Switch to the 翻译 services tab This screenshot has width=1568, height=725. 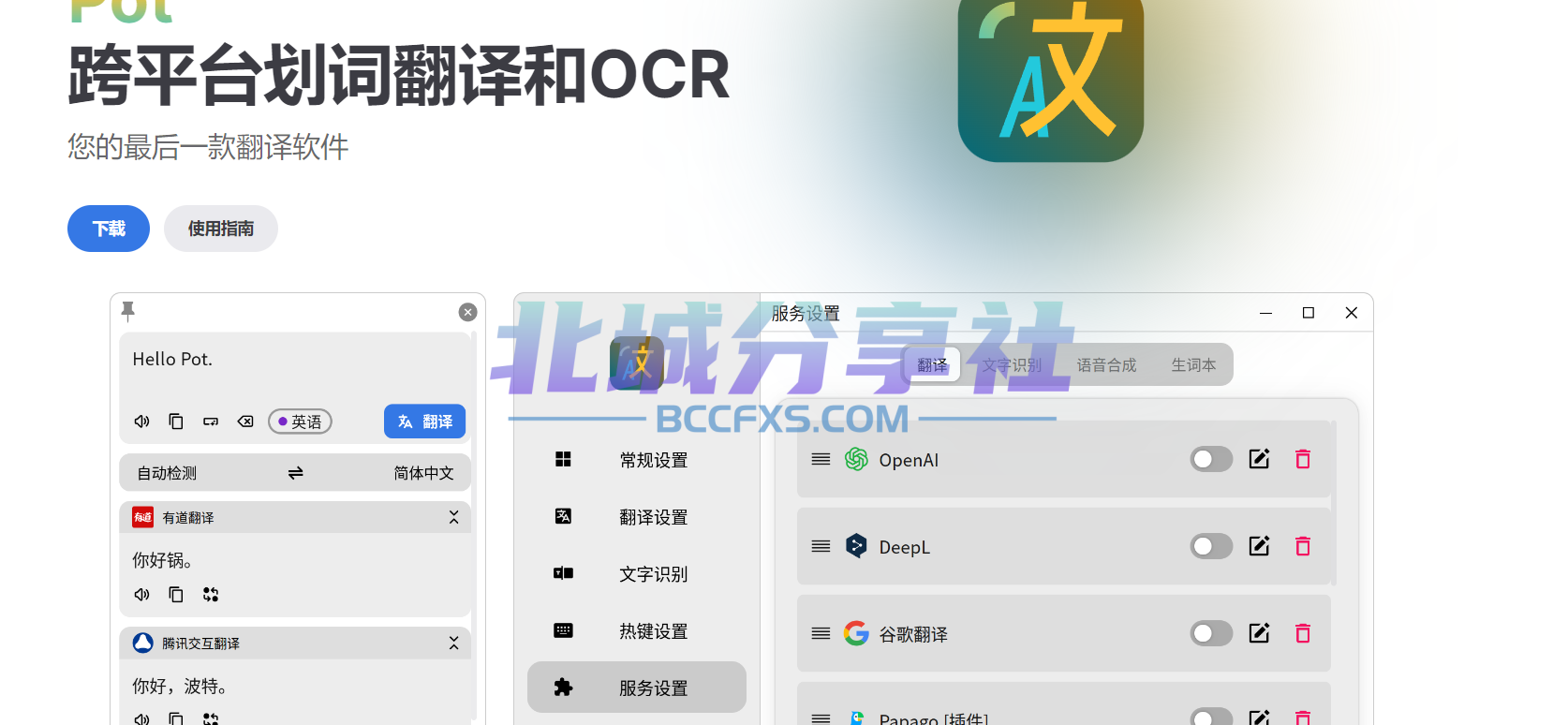(x=932, y=365)
